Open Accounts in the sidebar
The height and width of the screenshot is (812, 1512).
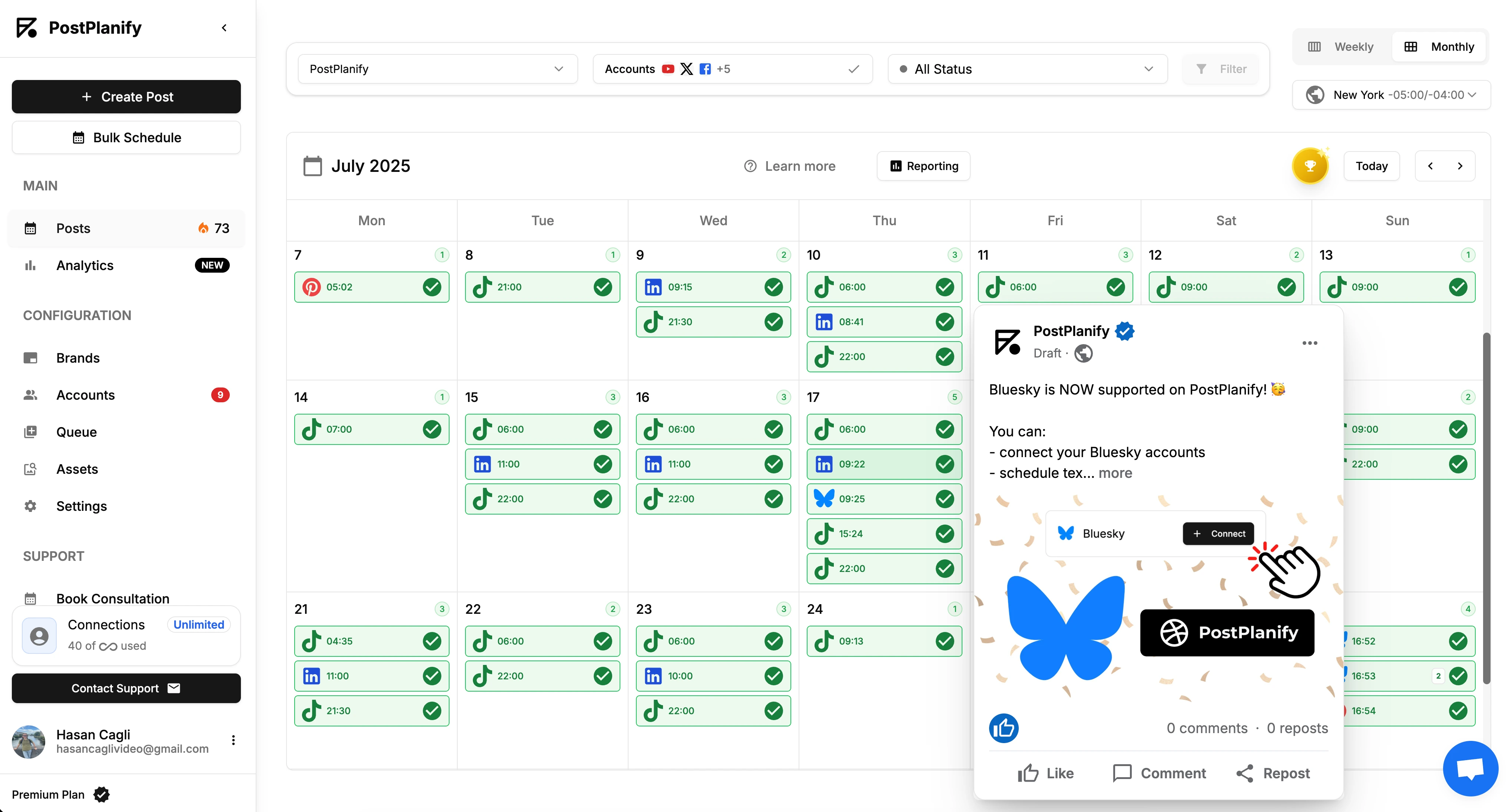pos(126,395)
